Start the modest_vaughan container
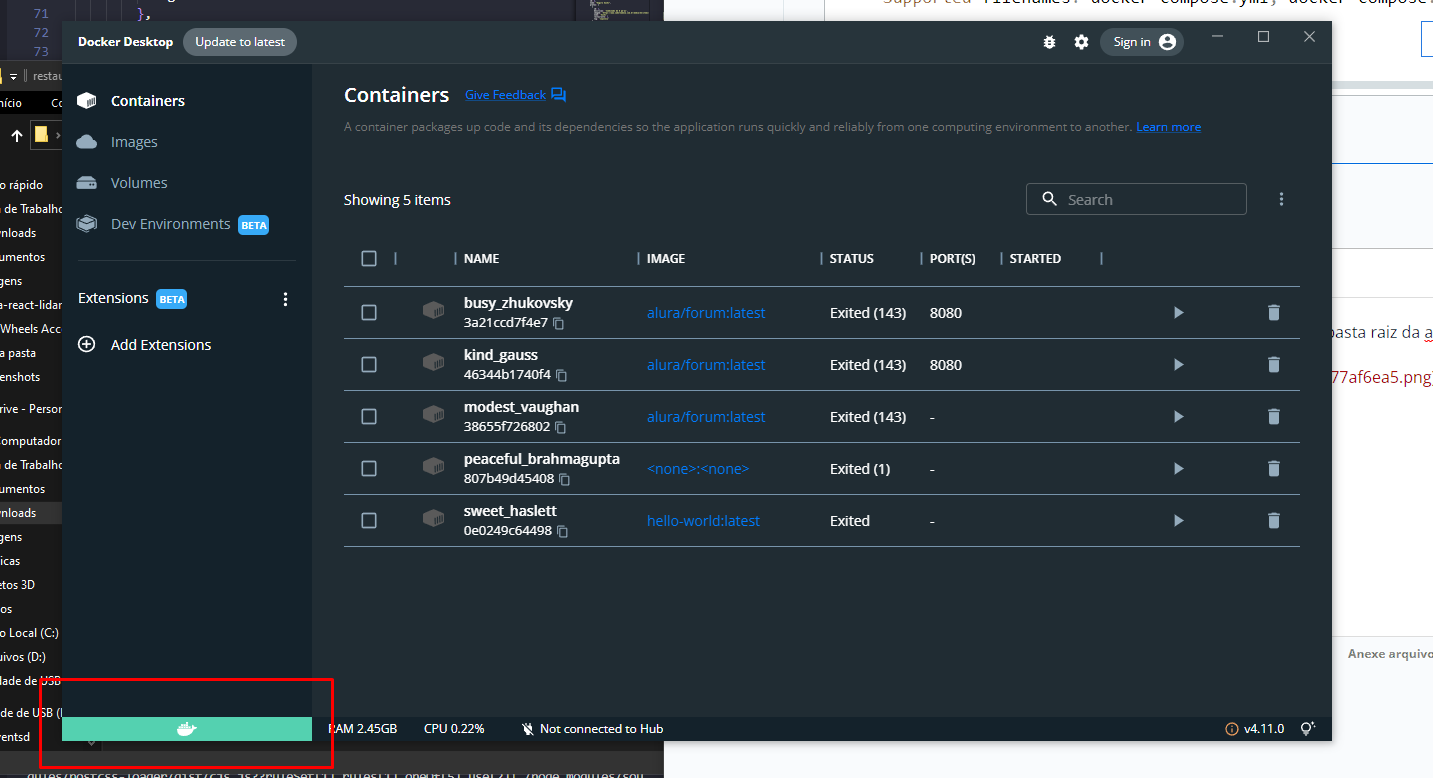Image resolution: width=1433 pixels, height=778 pixels. pos(1178,416)
